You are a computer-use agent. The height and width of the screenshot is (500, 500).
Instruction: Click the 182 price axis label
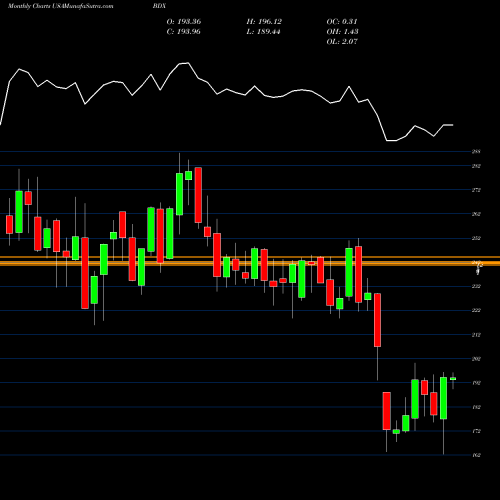click(476, 407)
